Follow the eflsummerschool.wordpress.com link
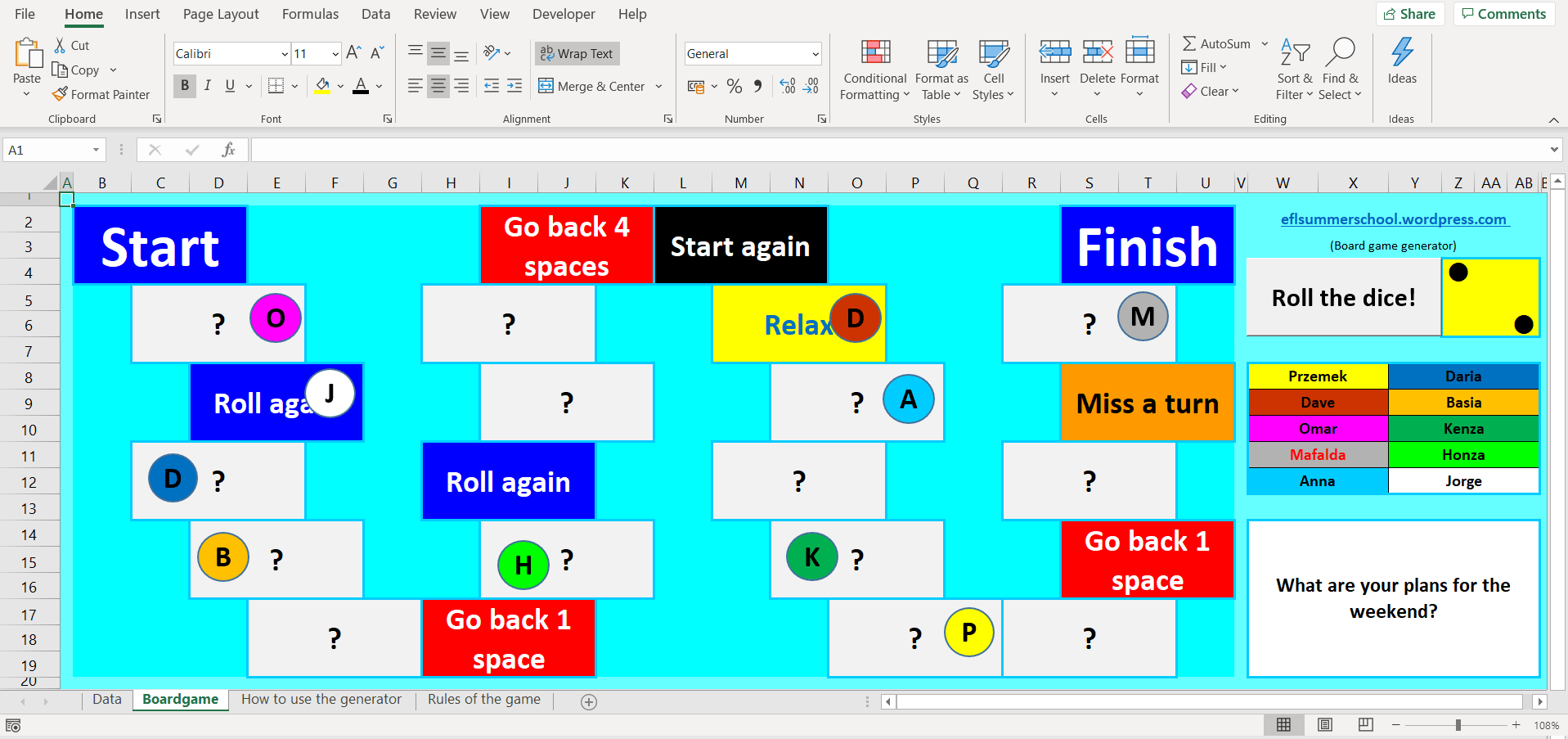This screenshot has width=1568, height=739. [x=1395, y=219]
